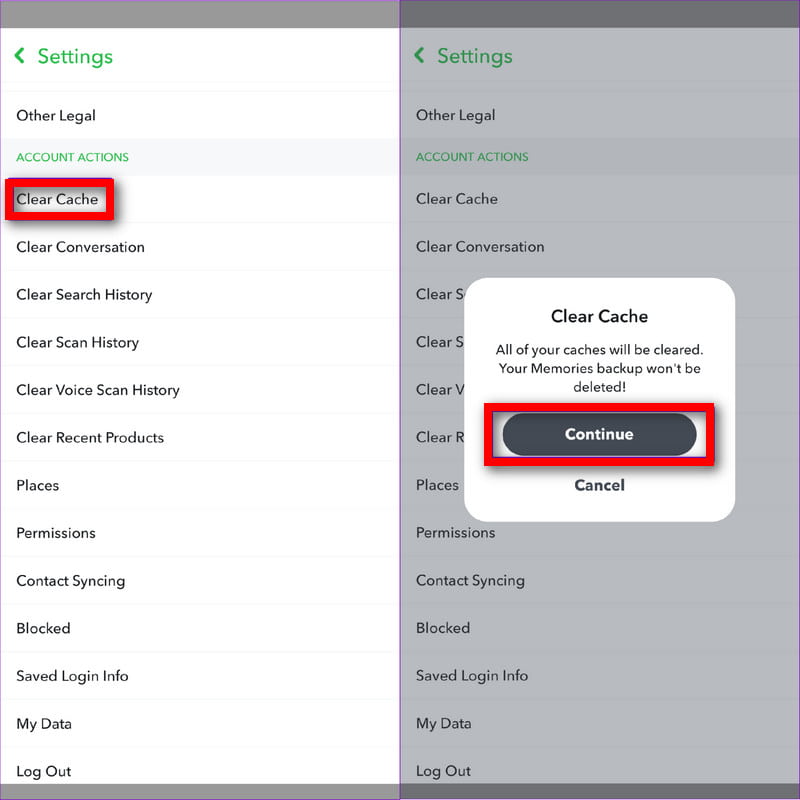Open My Data in the left panel
Image resolution: width=800 pixels, height=800 pixels.
point(44,724)
